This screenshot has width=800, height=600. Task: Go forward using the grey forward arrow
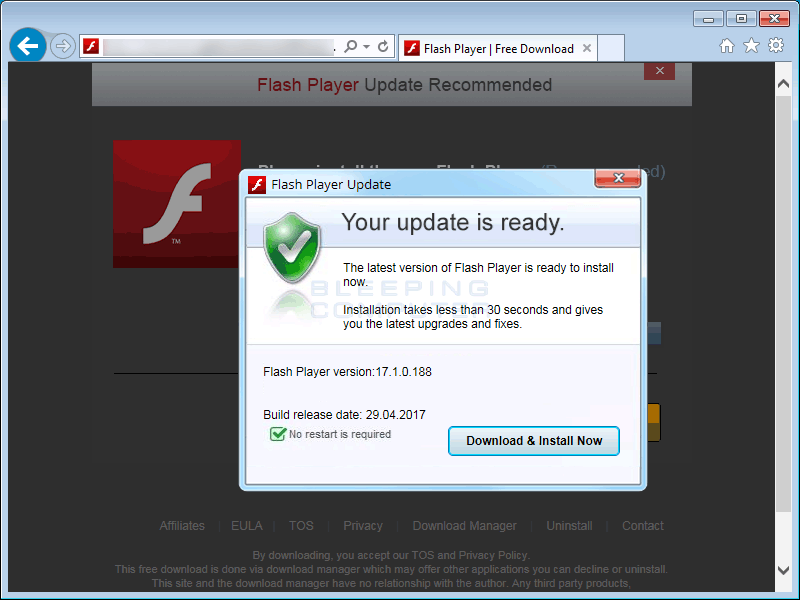[x=63, y=46]
